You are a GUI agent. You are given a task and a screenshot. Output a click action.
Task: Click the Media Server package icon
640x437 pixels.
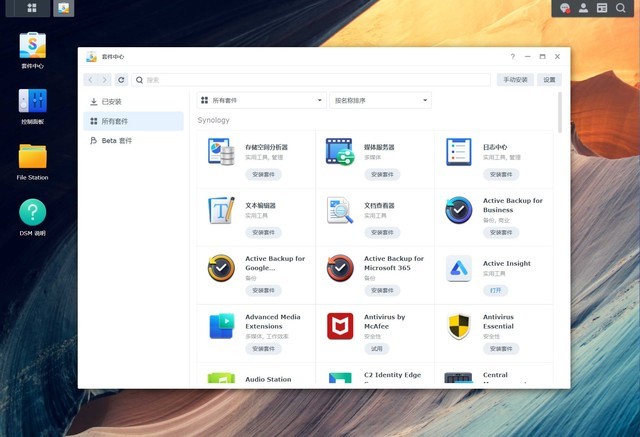[340, 152]
